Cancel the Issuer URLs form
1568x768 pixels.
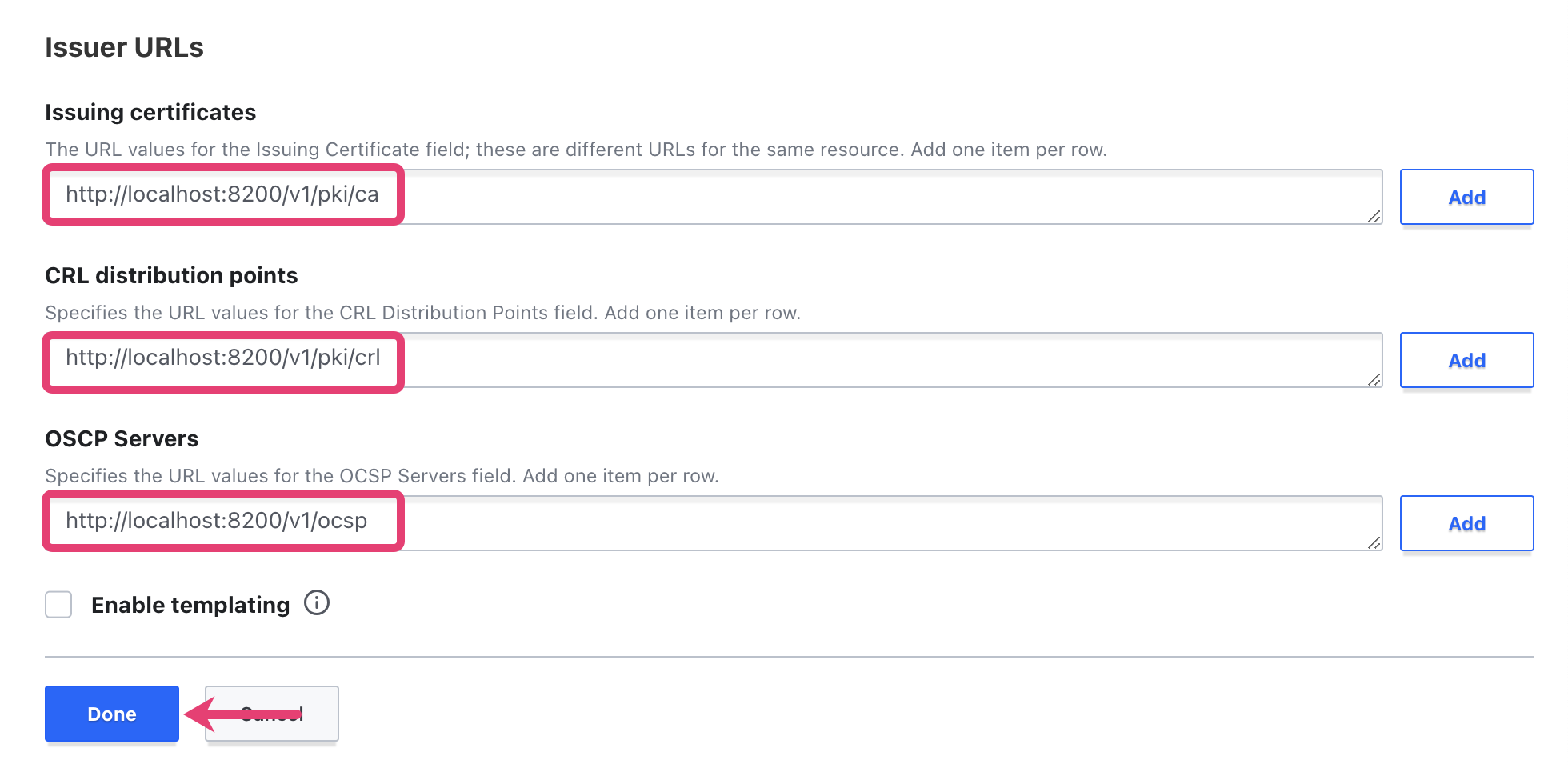272,714
